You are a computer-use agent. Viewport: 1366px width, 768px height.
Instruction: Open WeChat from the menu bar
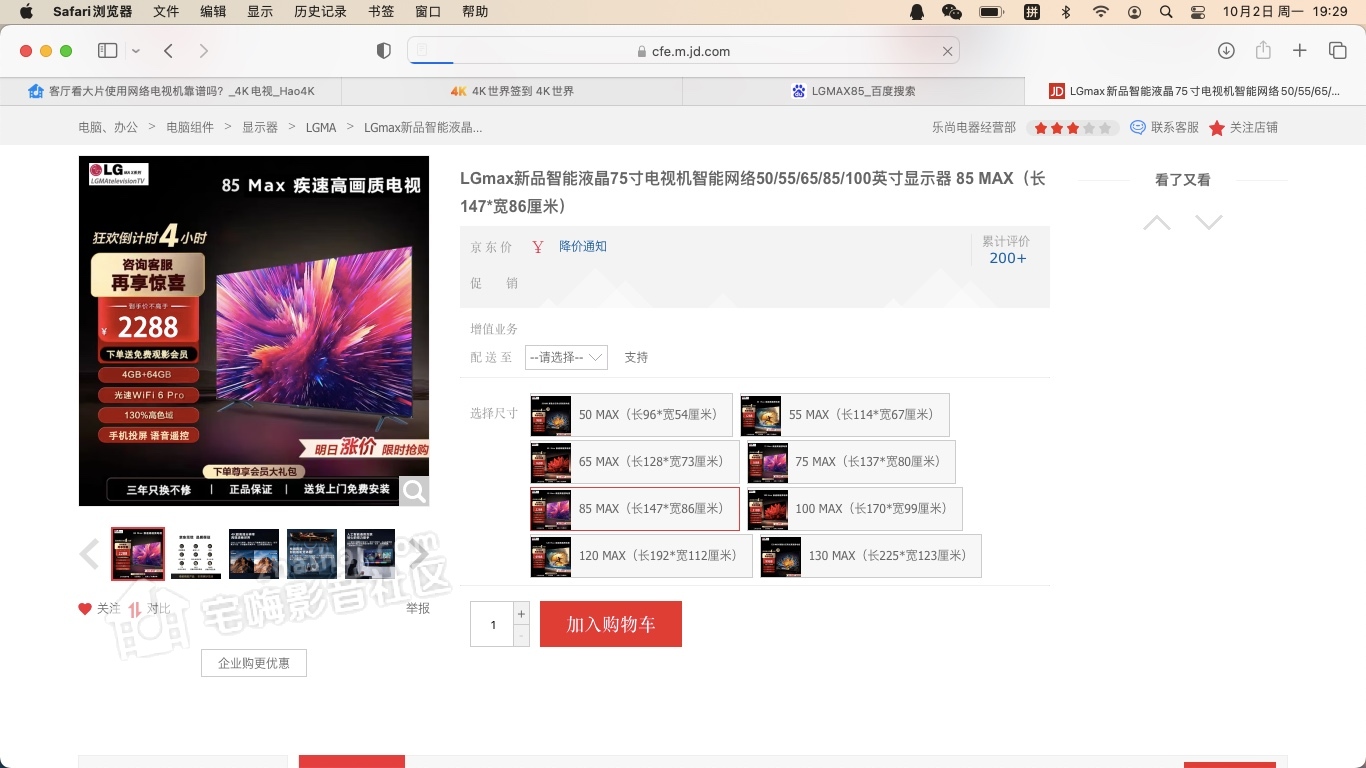952,12
